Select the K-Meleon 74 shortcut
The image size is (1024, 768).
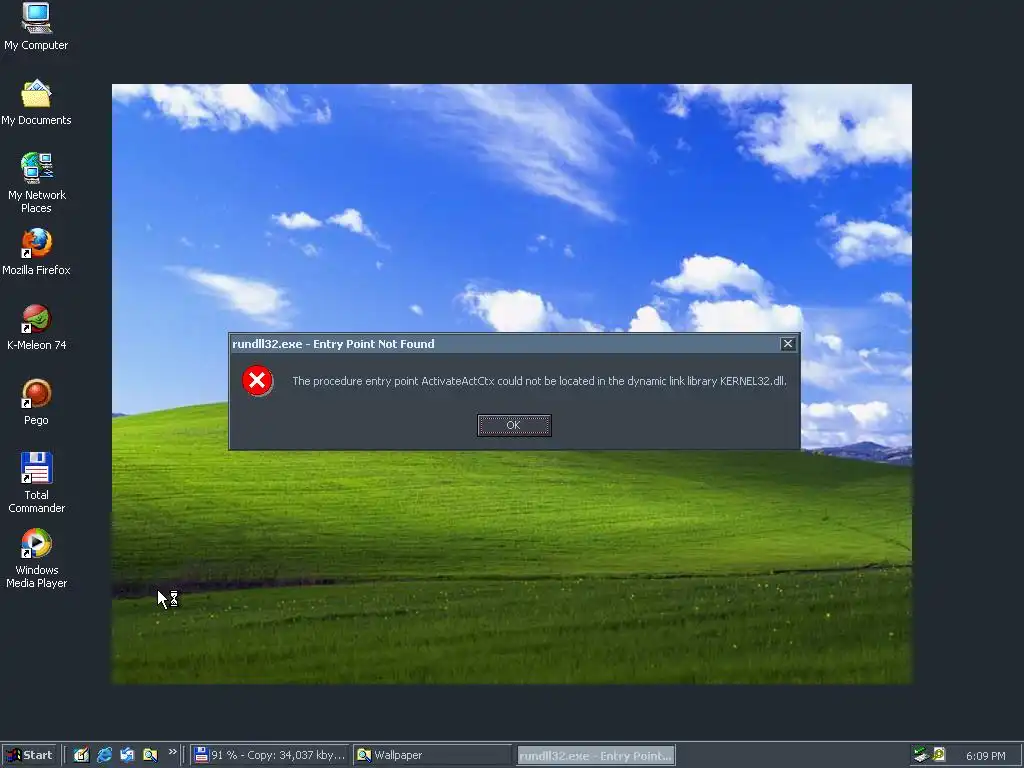click(36, 327)
